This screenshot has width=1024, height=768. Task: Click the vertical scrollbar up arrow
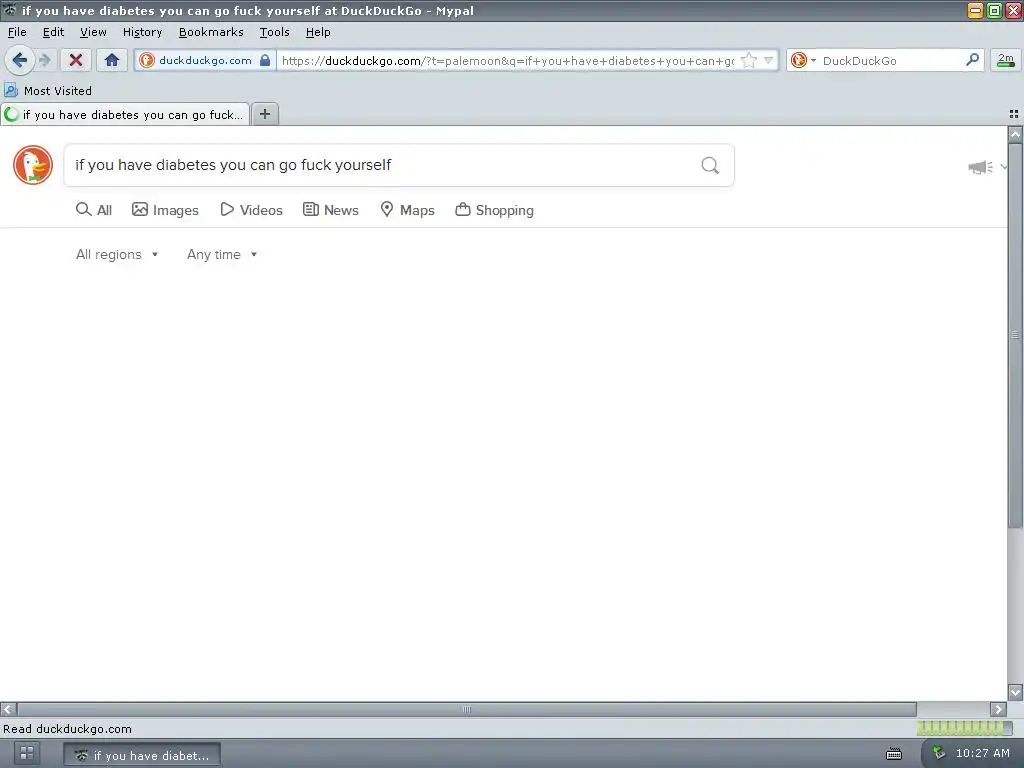click(x=1015, y=135)
